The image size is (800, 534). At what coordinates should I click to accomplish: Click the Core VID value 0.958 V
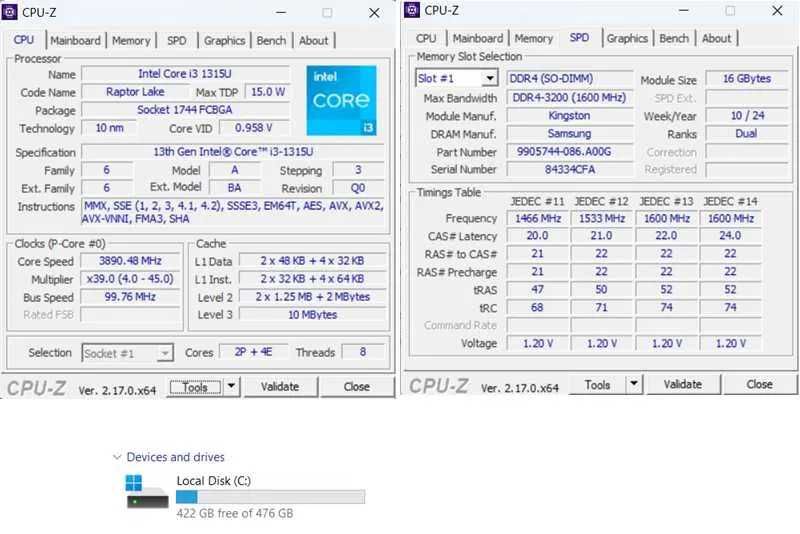coord(254,128)
